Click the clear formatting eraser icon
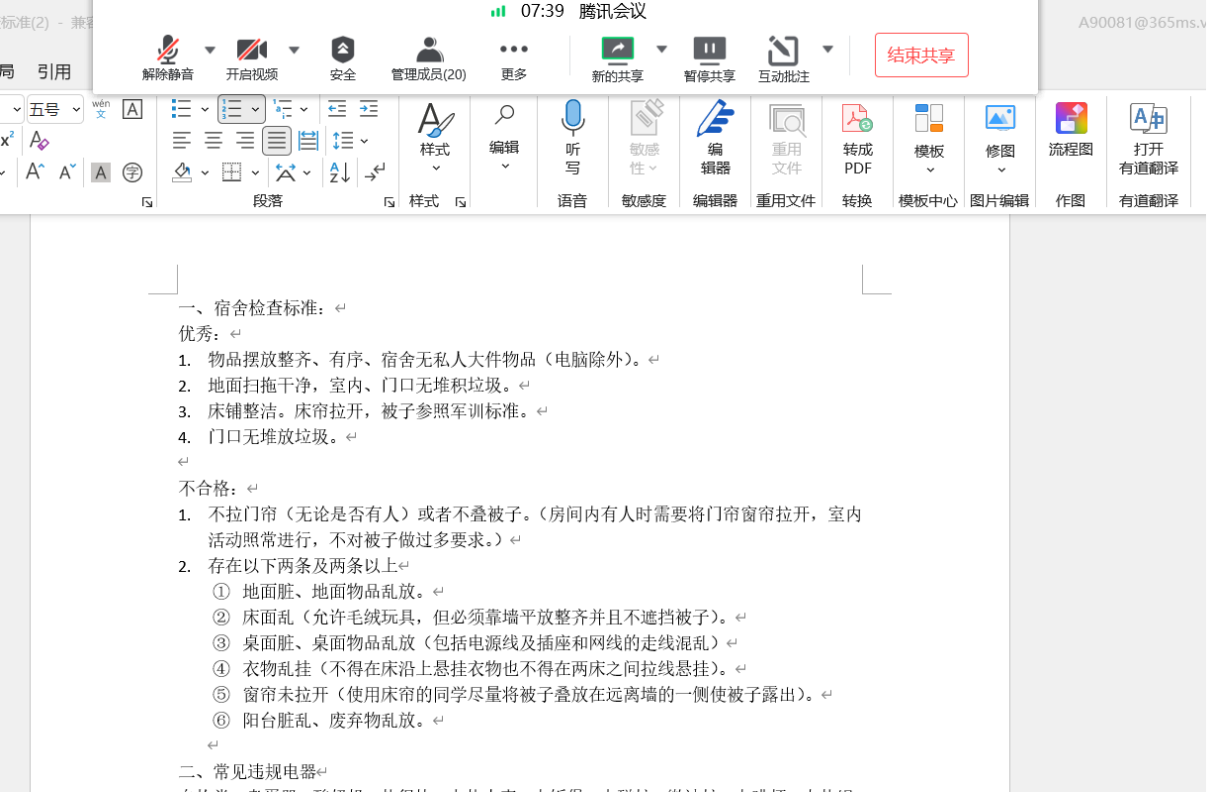Image resolution: width=1211 pixels, height=793 pixels. coord(39,140)
